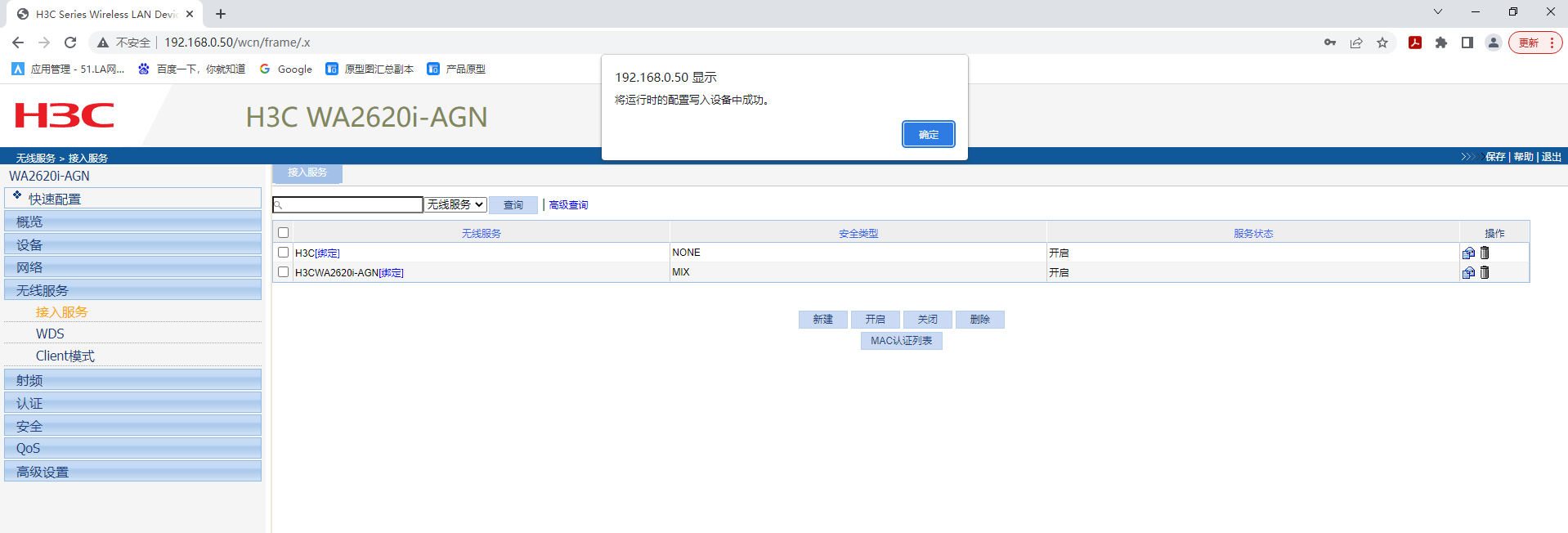Go back with browser back arrow
1568x533 pixels.
point(18,43)
